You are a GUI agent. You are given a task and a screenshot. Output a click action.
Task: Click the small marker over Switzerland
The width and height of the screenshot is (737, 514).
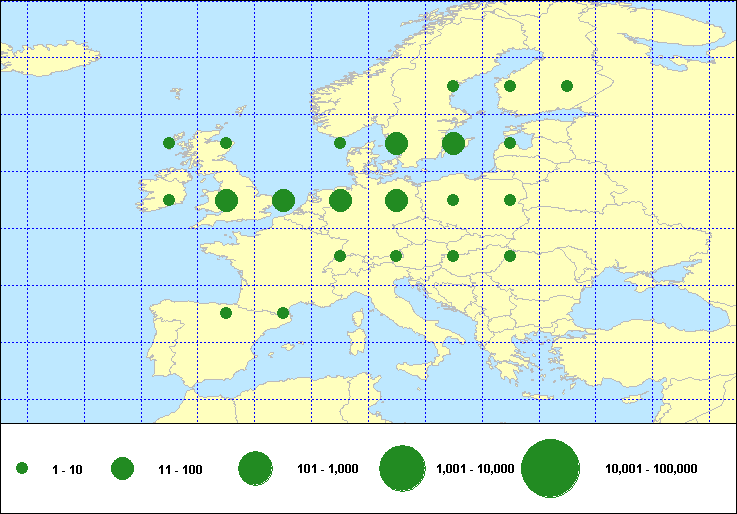pyautogui.click(x=340, y=256)
